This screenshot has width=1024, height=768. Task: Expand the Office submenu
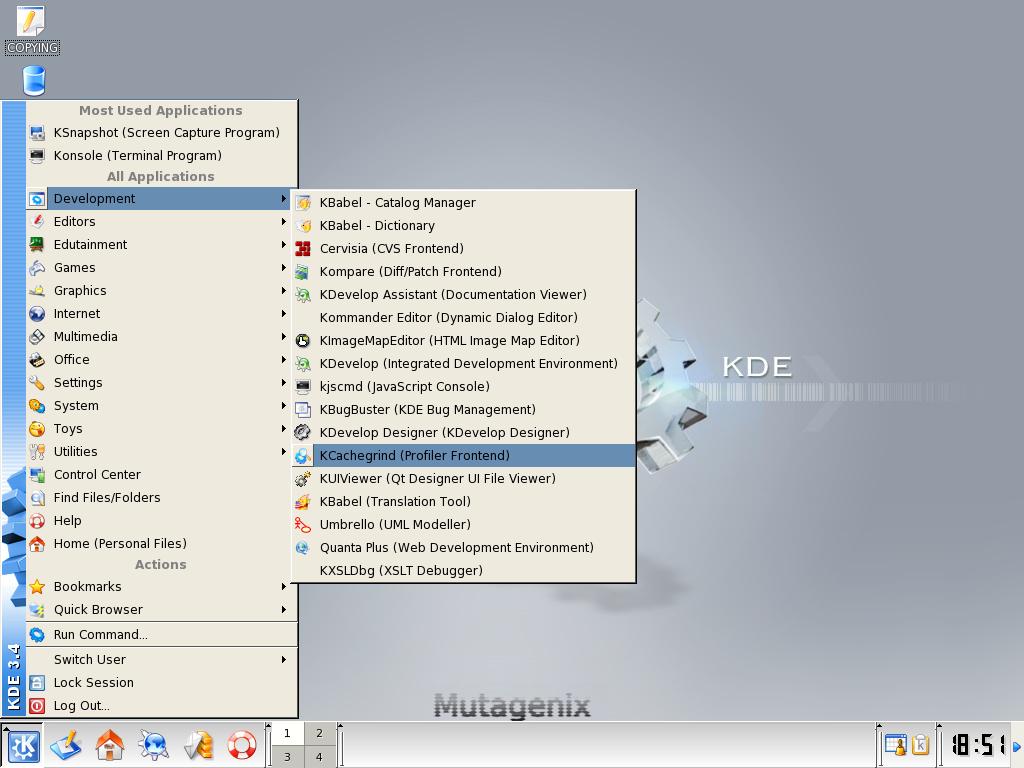pos(162,360)
